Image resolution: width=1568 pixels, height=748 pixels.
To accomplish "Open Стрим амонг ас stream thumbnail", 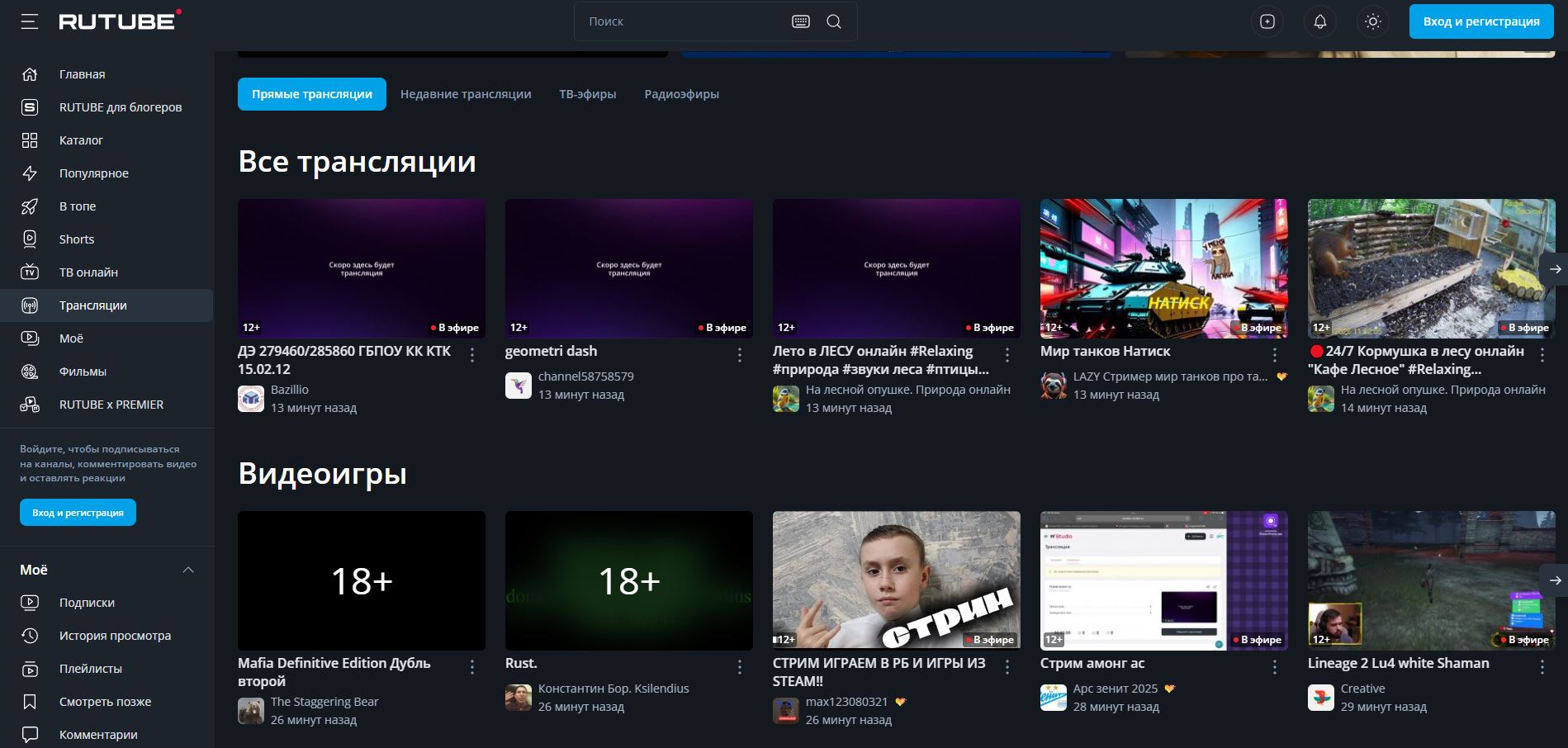I will 1164,580.
